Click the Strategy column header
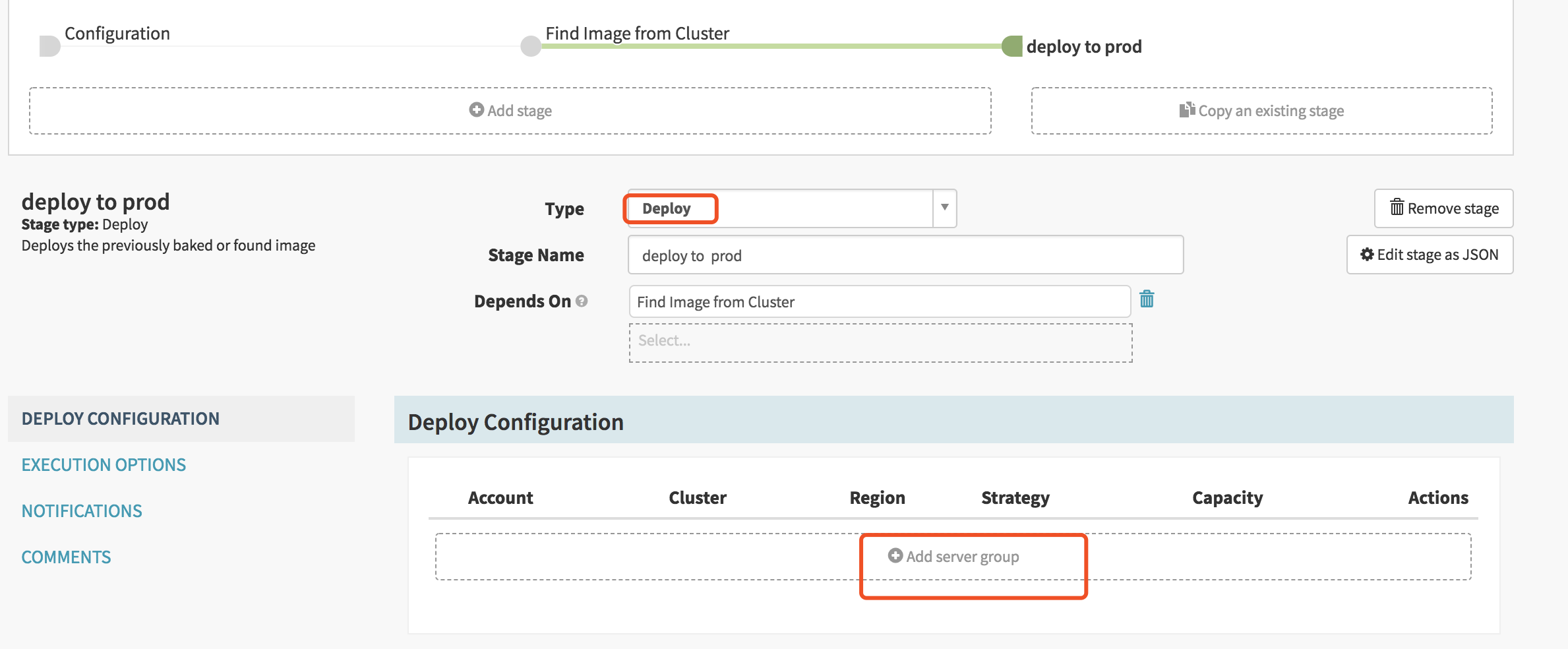Image resolution: width=1568 pixels, height=649 pixels. (x=1015, y=498)
